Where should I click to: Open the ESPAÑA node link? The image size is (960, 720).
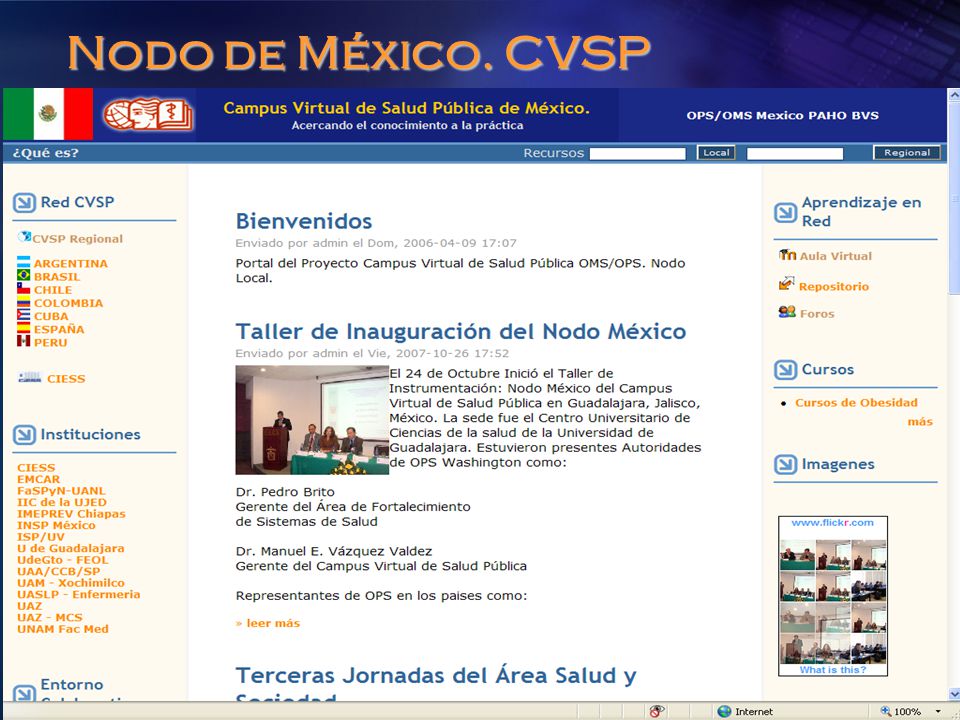(59, 329)
